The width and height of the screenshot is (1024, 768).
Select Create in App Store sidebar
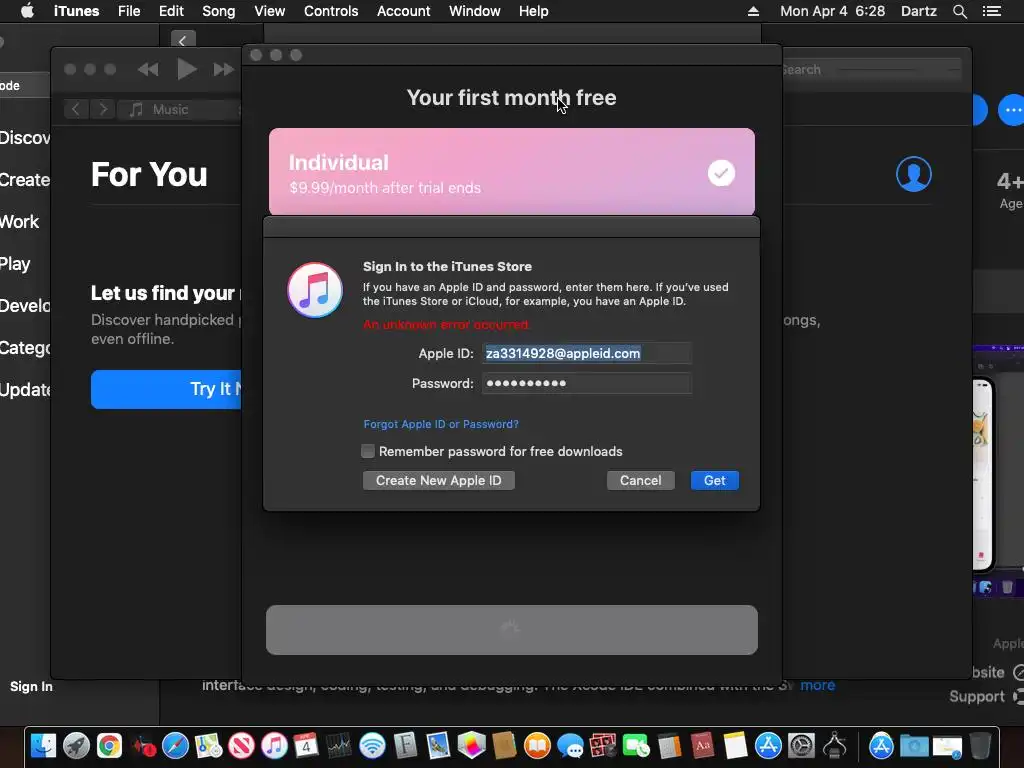25,180
